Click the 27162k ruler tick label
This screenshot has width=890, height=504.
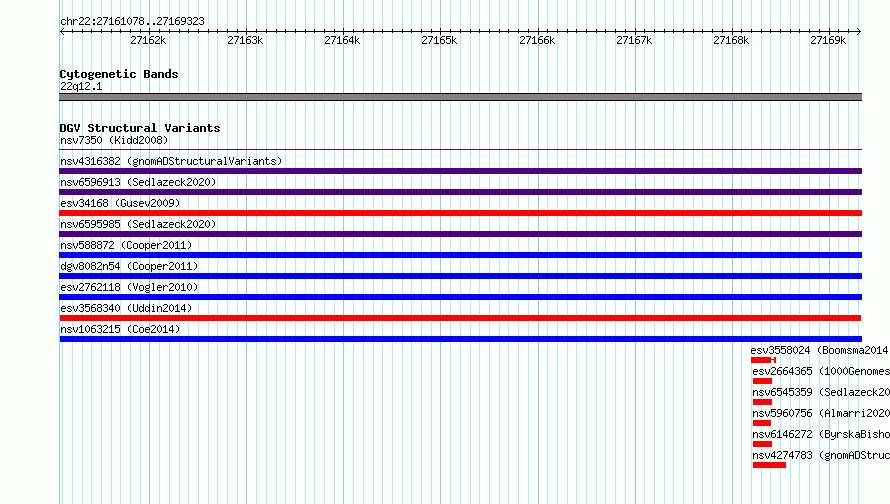pos(148,40)
